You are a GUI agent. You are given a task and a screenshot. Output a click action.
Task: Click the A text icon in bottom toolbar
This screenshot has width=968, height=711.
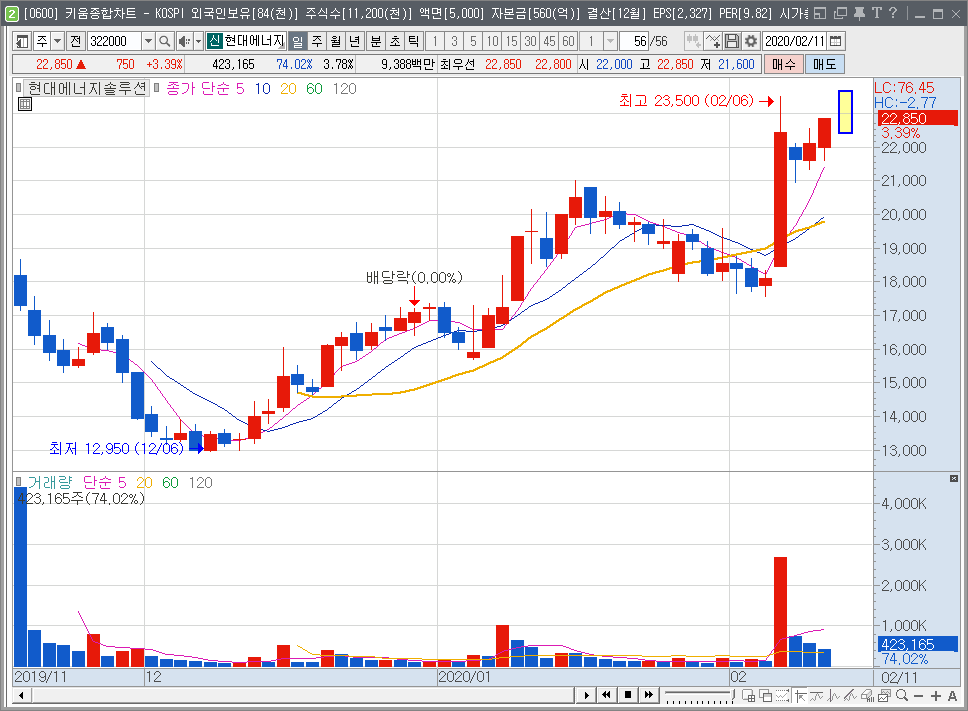pos(953,696)
